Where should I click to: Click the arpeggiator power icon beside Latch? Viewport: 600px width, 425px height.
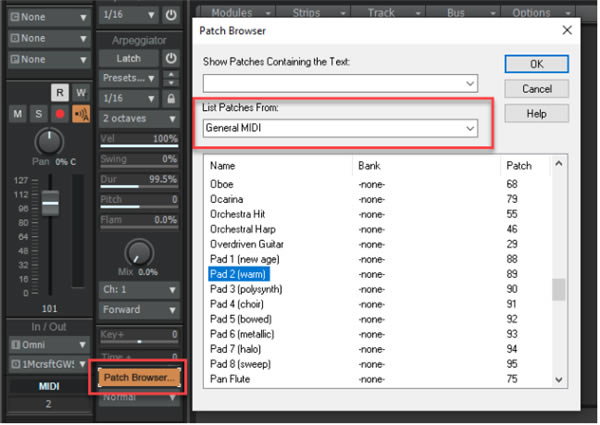pos(171,58)
